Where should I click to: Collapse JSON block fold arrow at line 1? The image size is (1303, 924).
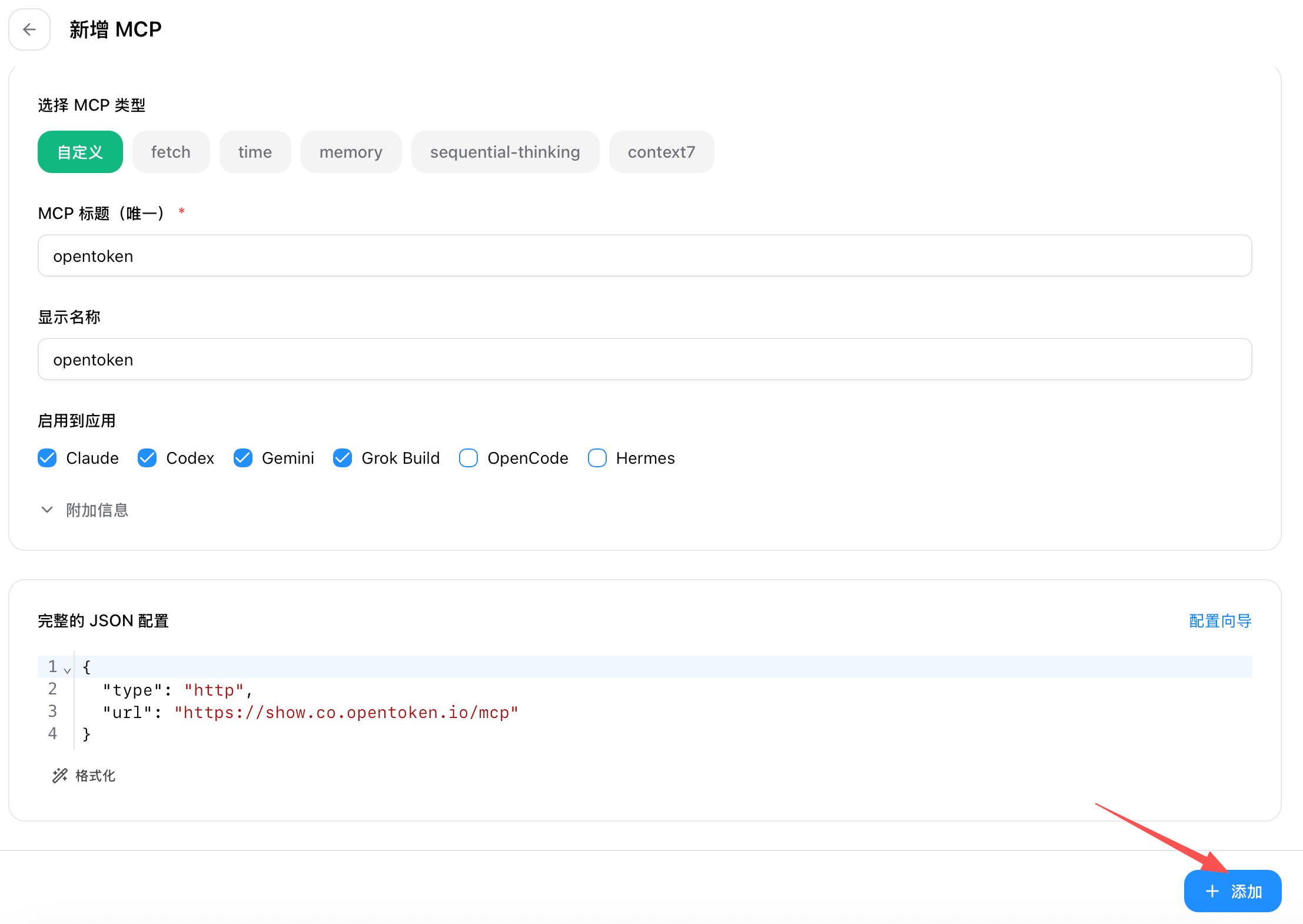68,670
